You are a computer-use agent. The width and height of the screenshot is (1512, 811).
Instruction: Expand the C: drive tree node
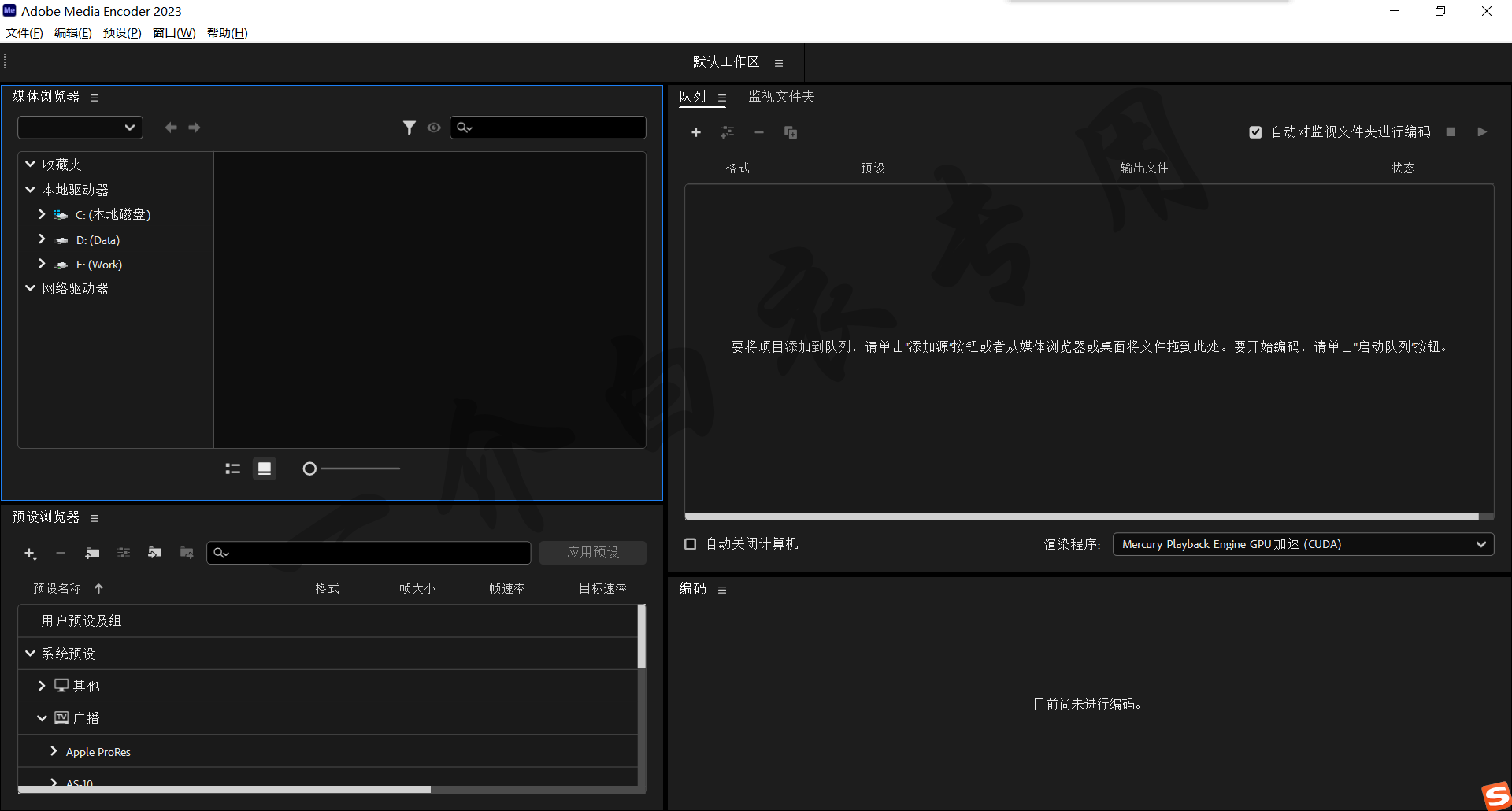[x=42, y=214]
